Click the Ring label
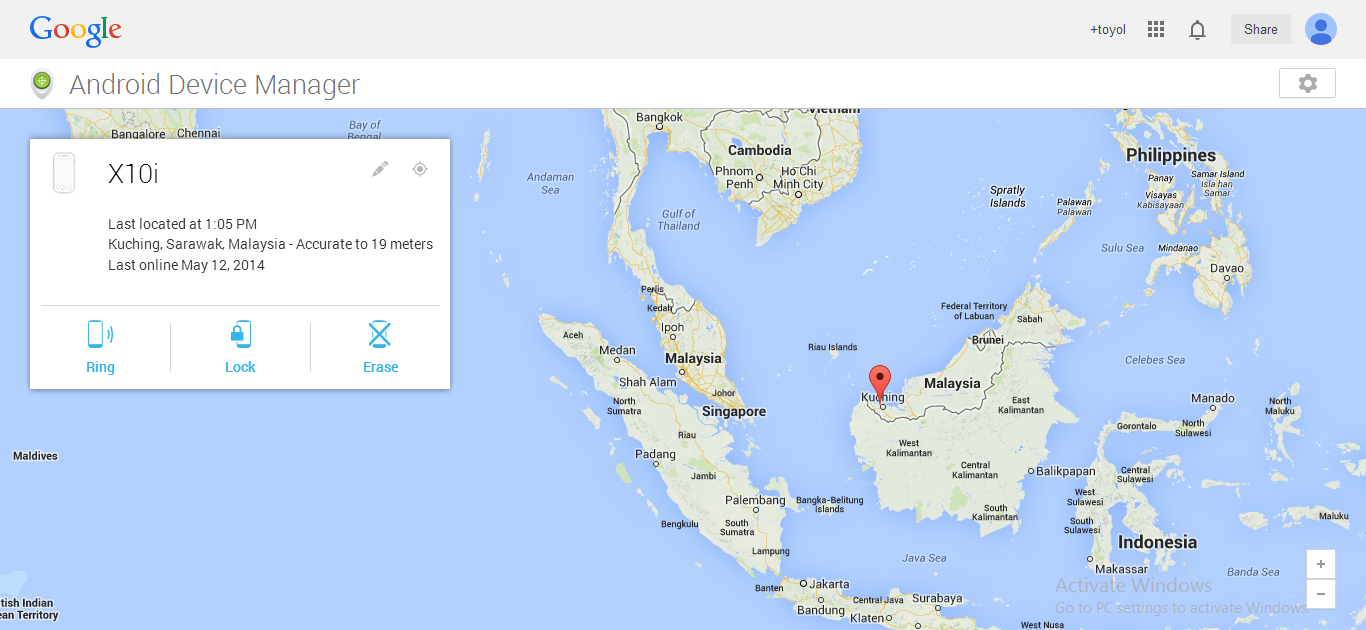This screenshot has width=1366, height=630. pyautogui.click(x=100, y=367)
